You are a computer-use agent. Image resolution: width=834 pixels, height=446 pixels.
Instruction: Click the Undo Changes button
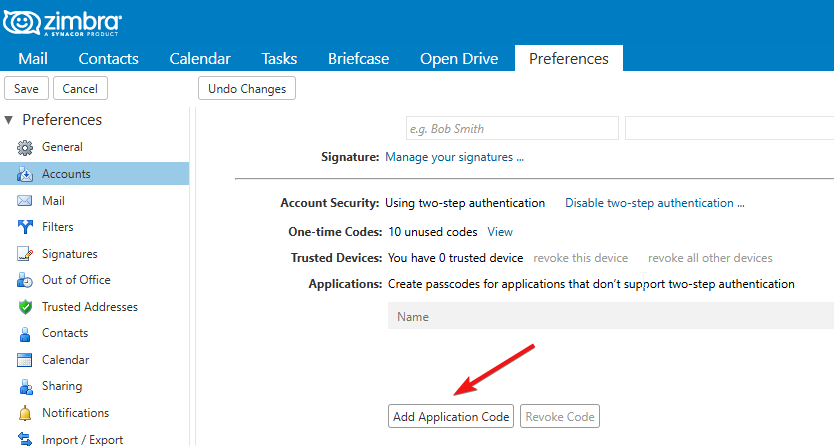247,89
